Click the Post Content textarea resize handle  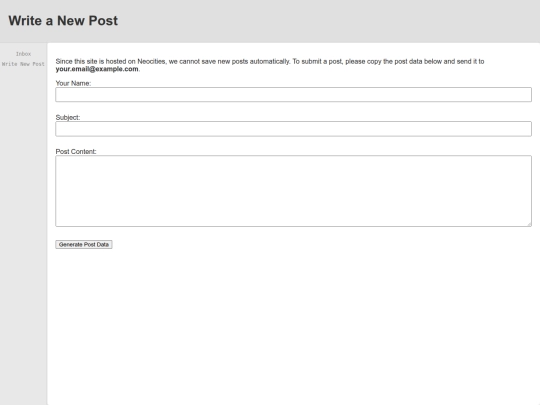529,225
